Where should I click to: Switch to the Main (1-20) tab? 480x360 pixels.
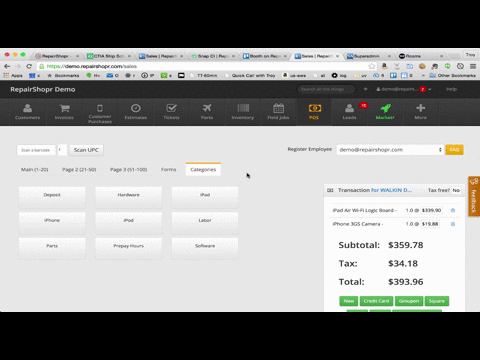[35, 169]
